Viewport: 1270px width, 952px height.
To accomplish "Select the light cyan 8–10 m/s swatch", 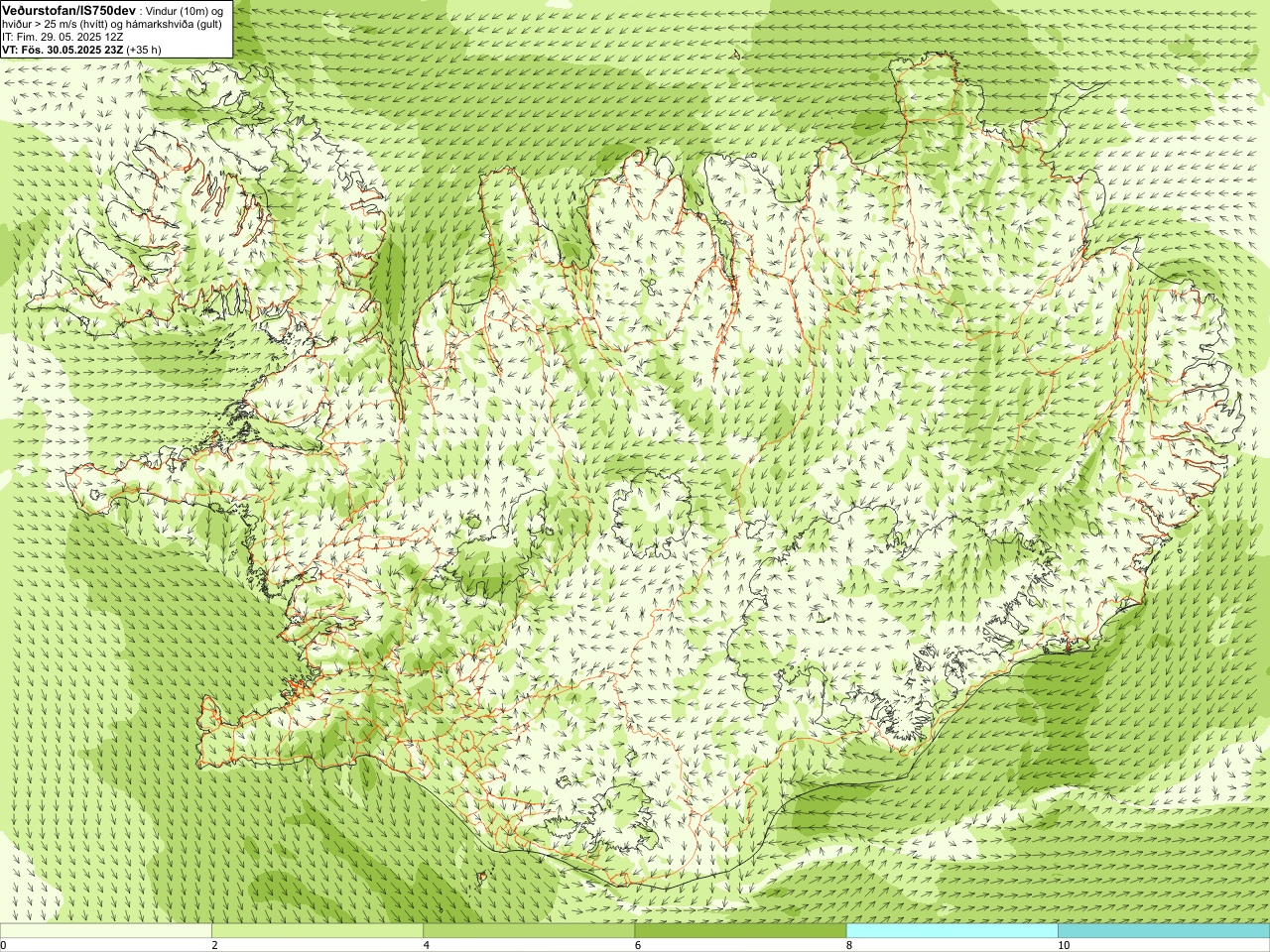I will tap(952, 931).
